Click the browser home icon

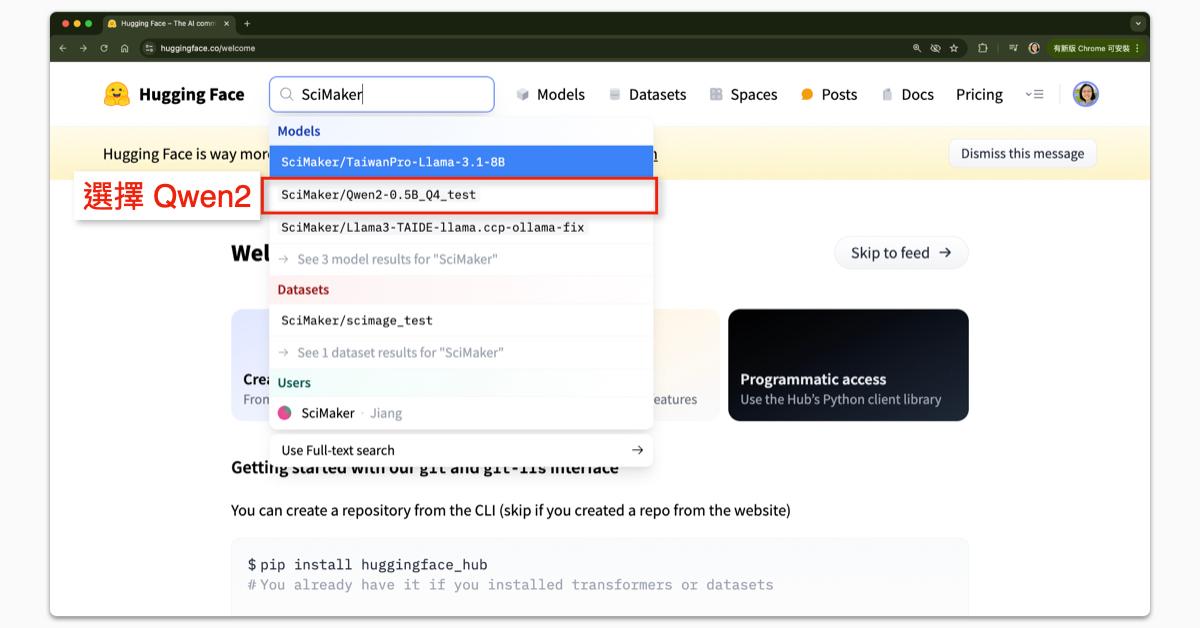pos(124,48)
